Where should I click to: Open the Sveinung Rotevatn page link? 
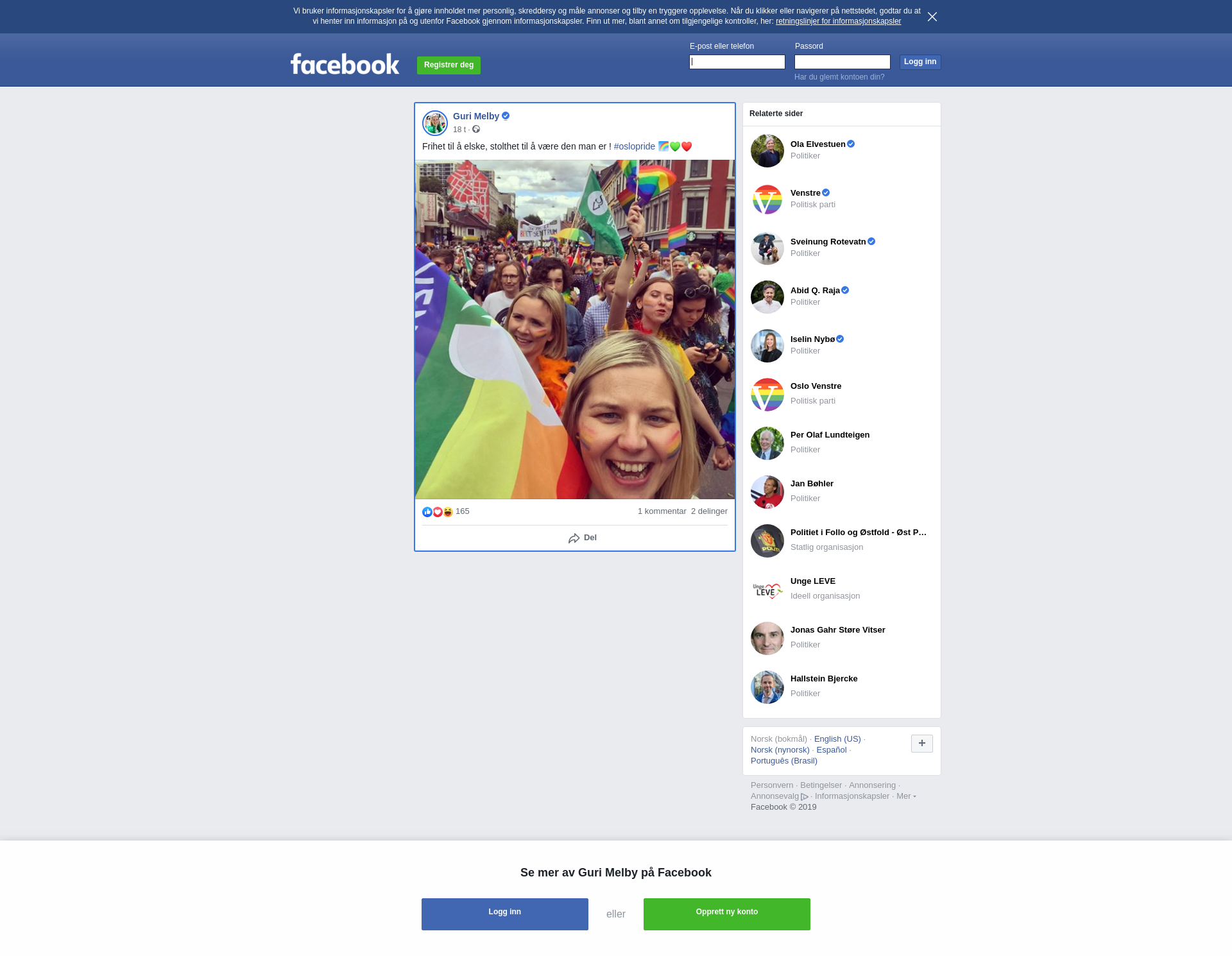point(828,242)
